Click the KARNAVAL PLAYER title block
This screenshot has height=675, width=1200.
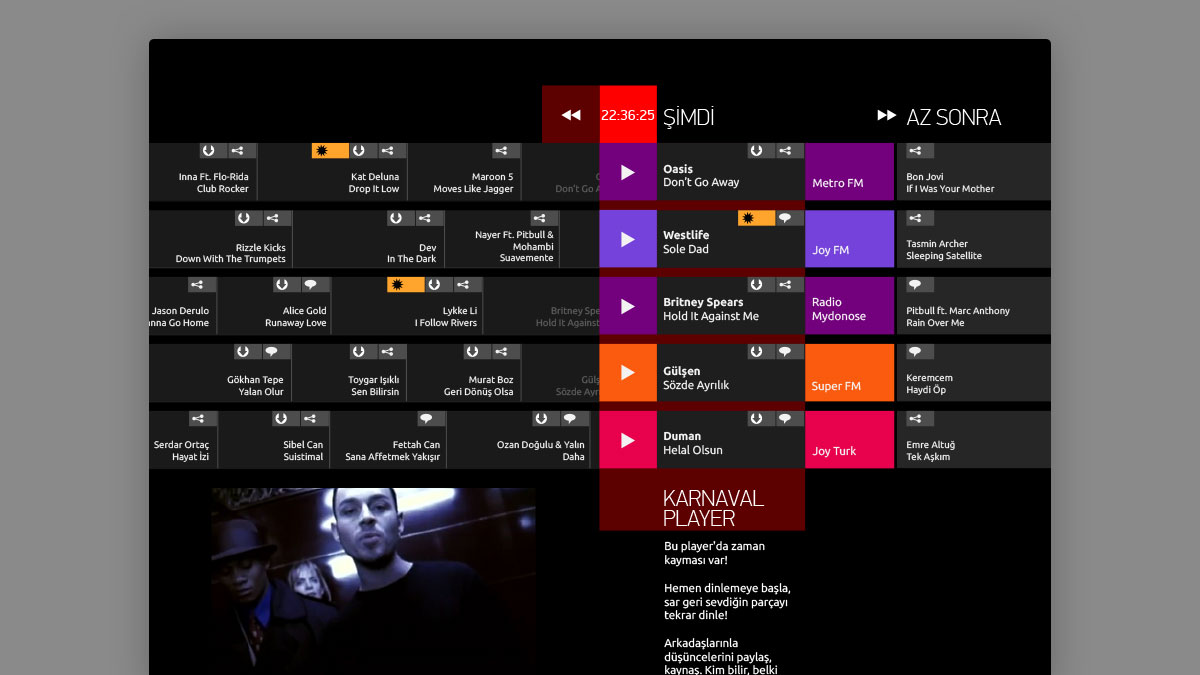[702, 500]
